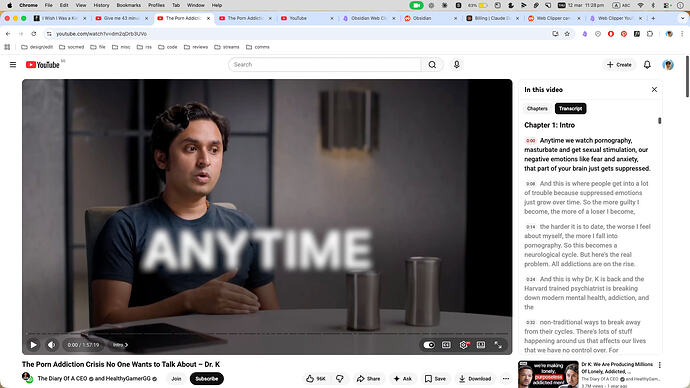Open the recommended Dr K video thumbnail

coord(548,374)
